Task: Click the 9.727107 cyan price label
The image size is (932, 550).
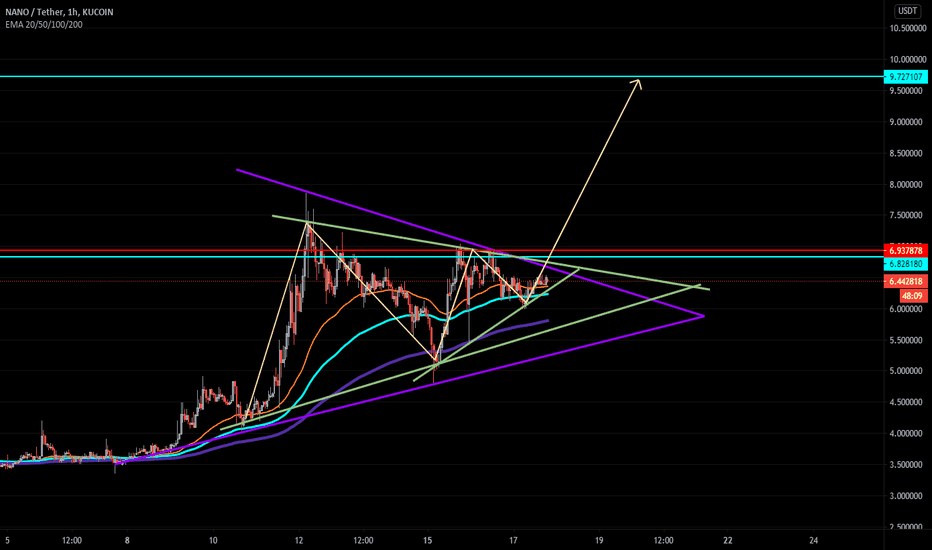Action: [x=906, y=77]
